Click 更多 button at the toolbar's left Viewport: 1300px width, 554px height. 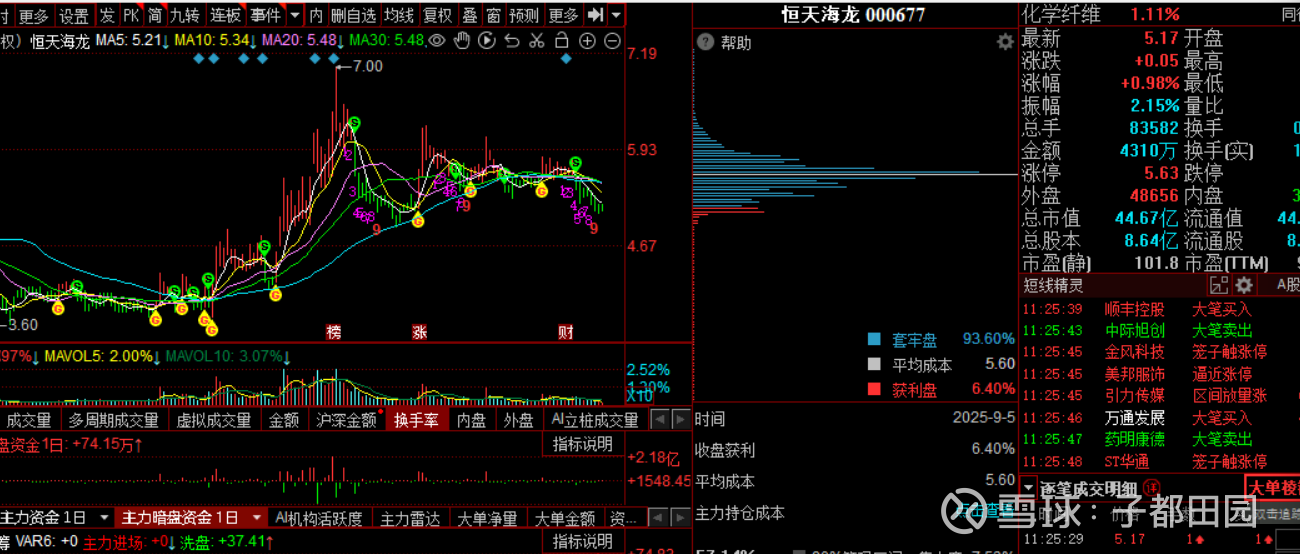[33, 15]
